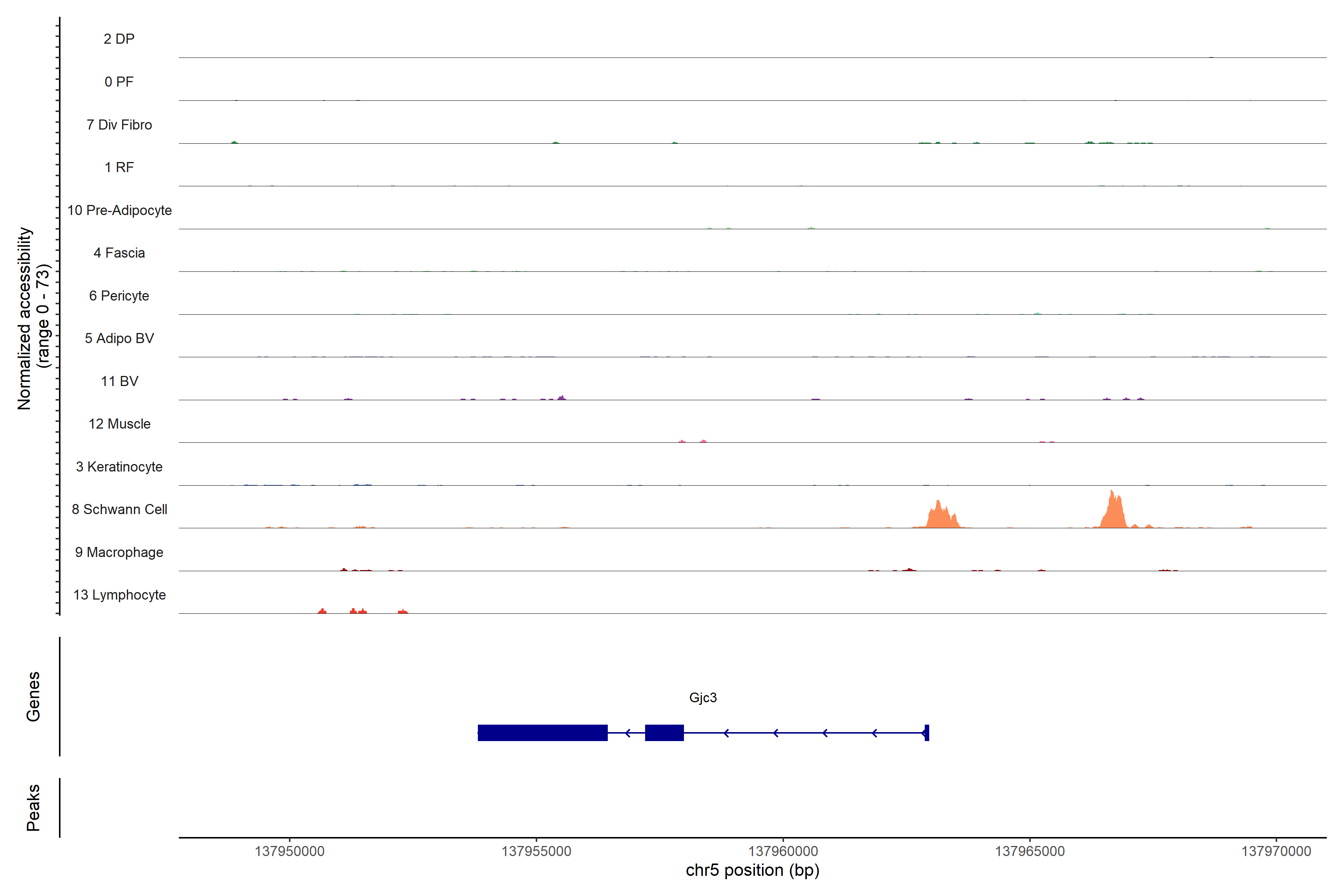Click the 2 DP track label
The height and width of the screenshot is (896, 1344).
click(x=119, y=39)
